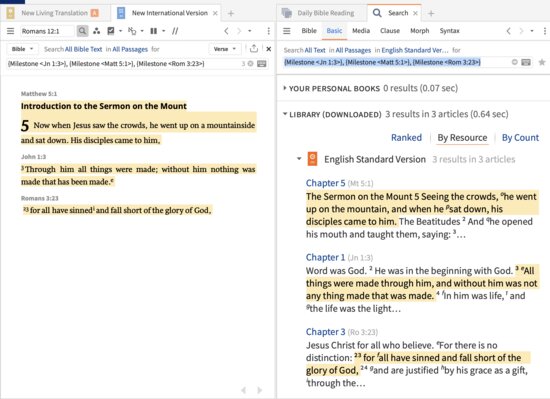Click the interlinear display icon
This screenshot has height=399, width=550.
pos(132,31)
